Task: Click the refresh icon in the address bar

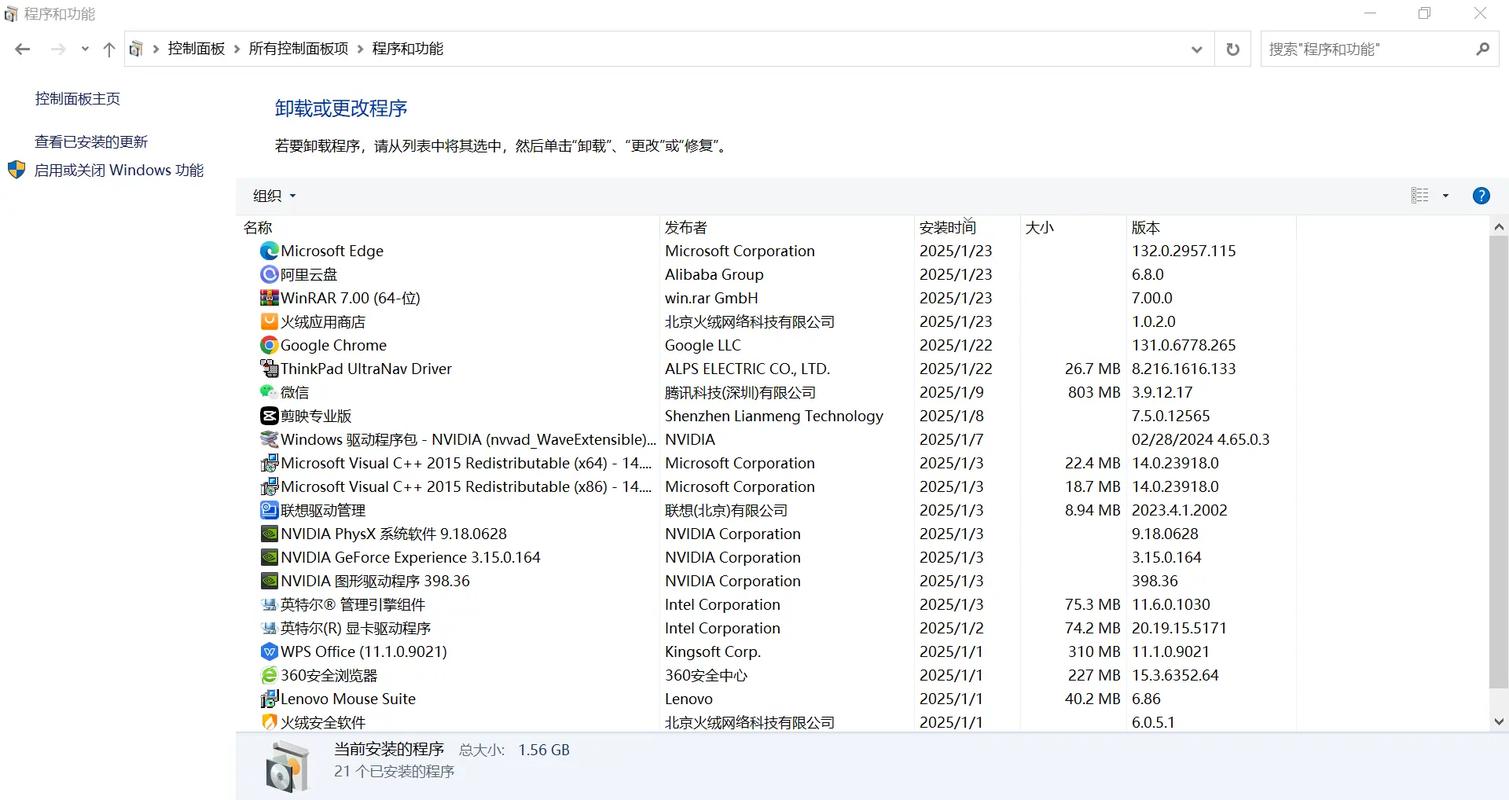Action: point(1232,48)
